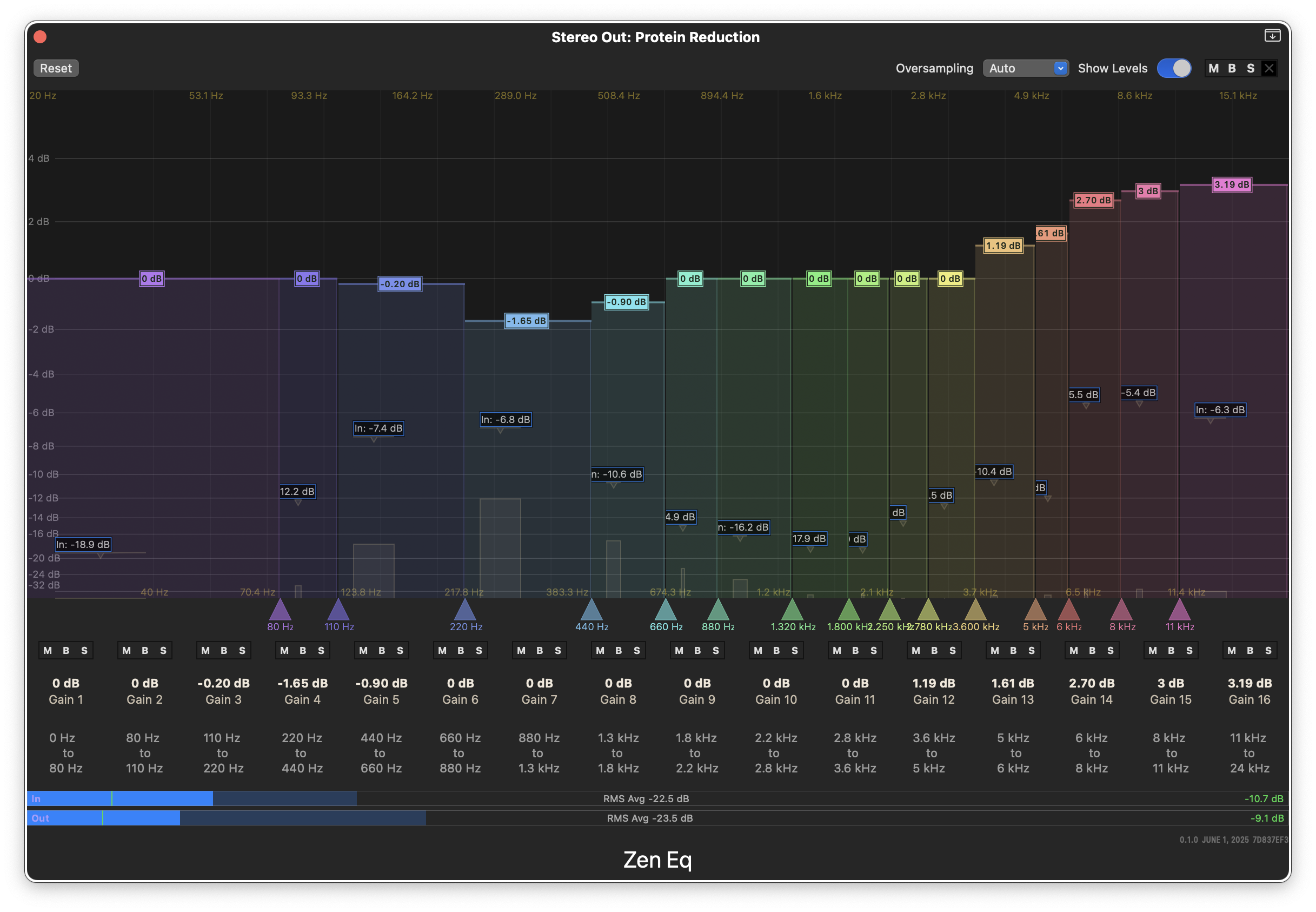
Task: Open the Oversampling Auto dropdown
Action: click(1020, 69)
